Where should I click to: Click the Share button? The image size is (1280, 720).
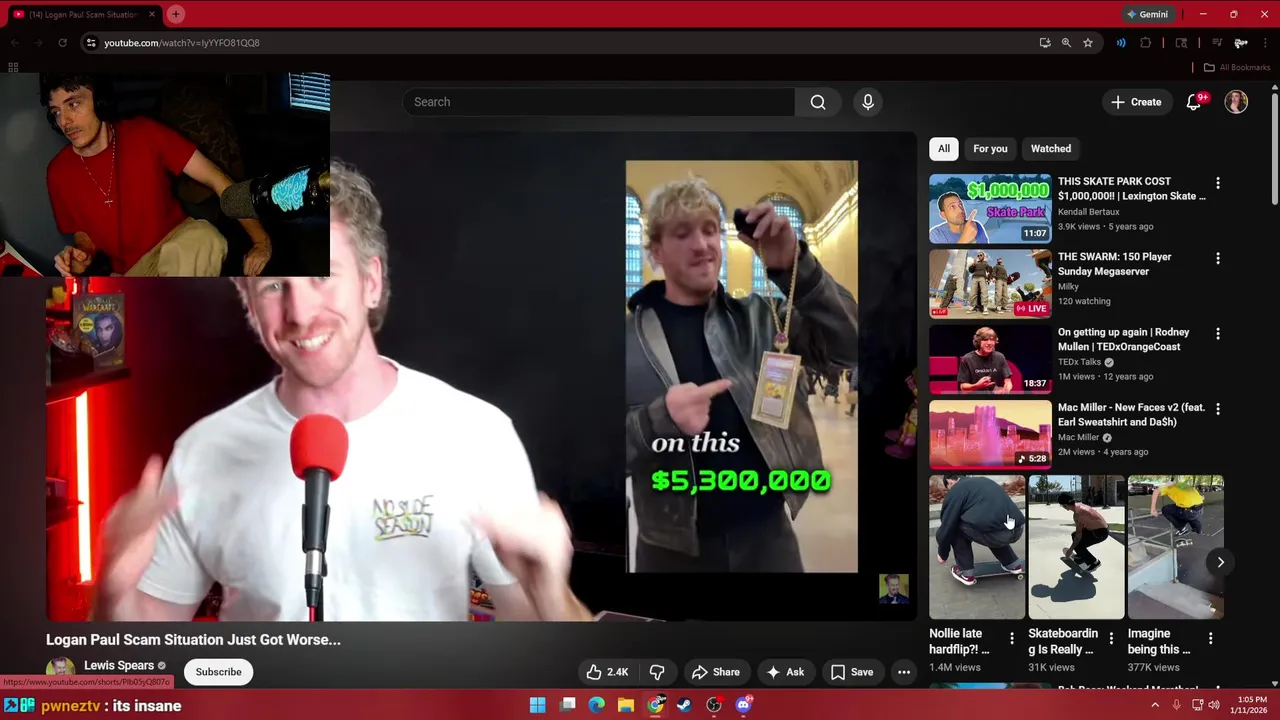(x=716, y=672)
